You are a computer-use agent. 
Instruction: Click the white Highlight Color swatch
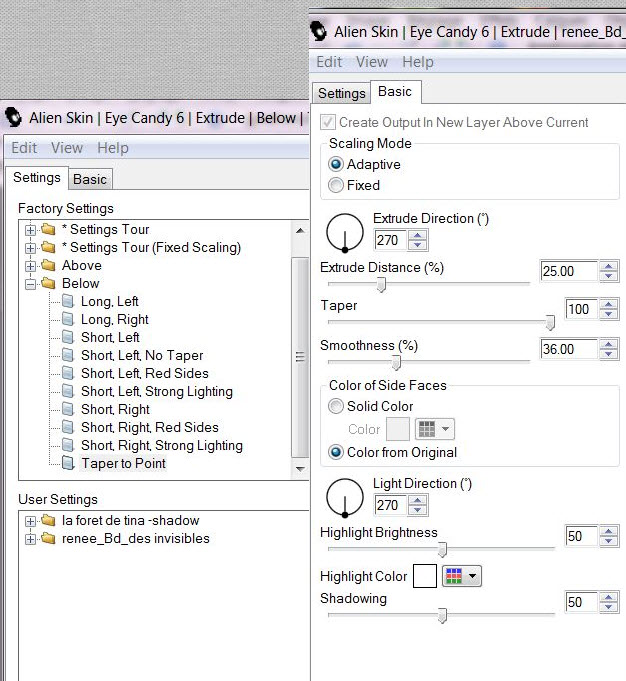[x=425, y=576]
